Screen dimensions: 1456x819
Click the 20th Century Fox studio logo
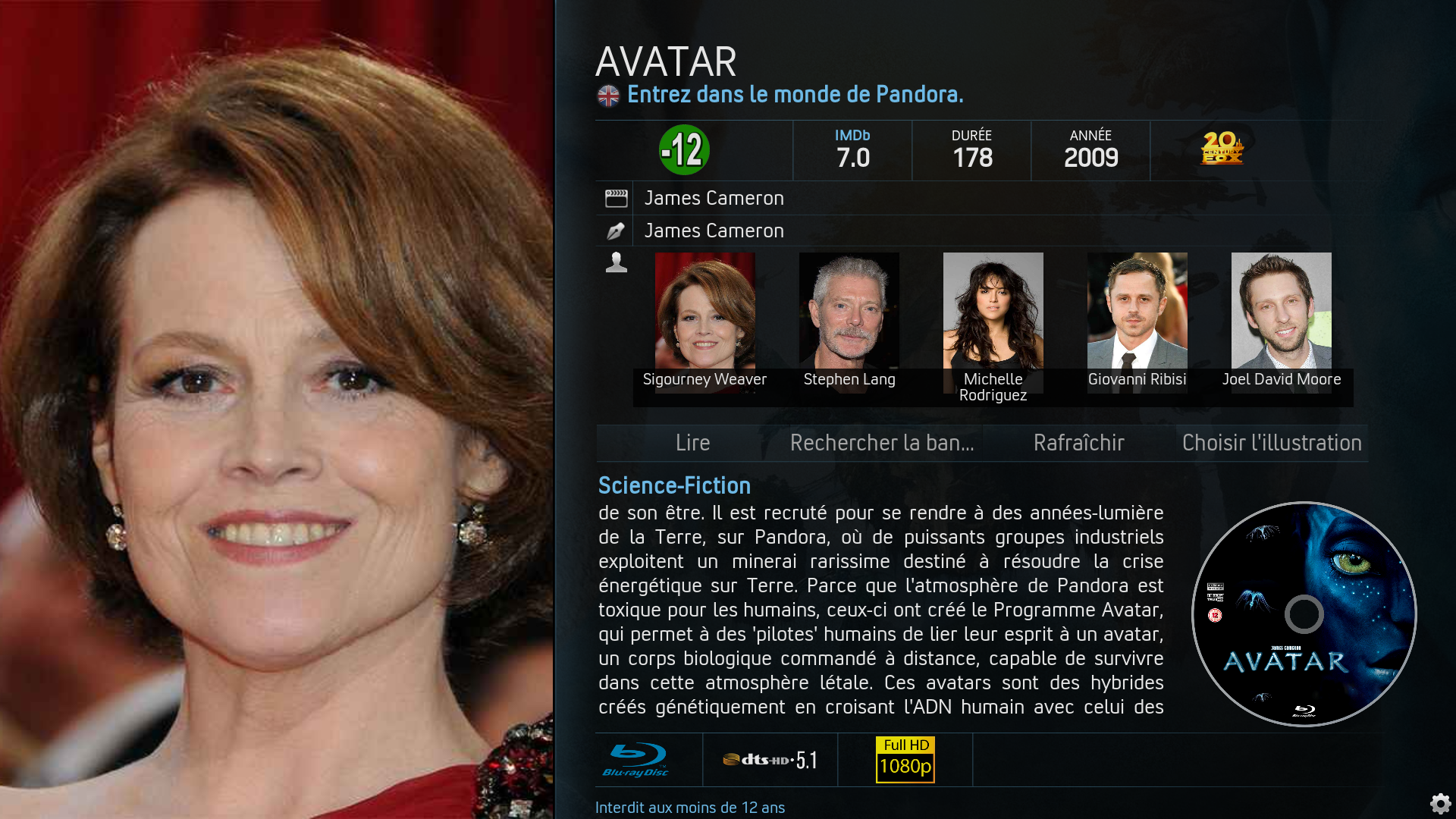[1222, 148]
